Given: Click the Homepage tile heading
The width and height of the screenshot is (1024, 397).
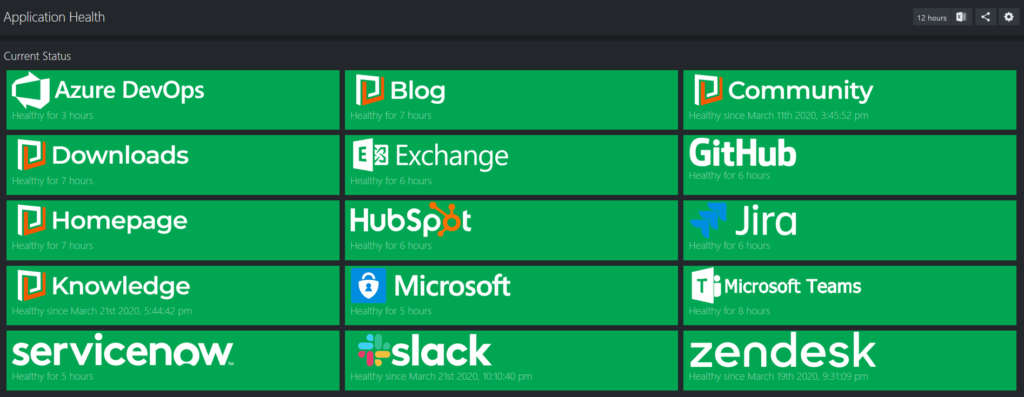Looking at the screenshot, I should point(120,221).
